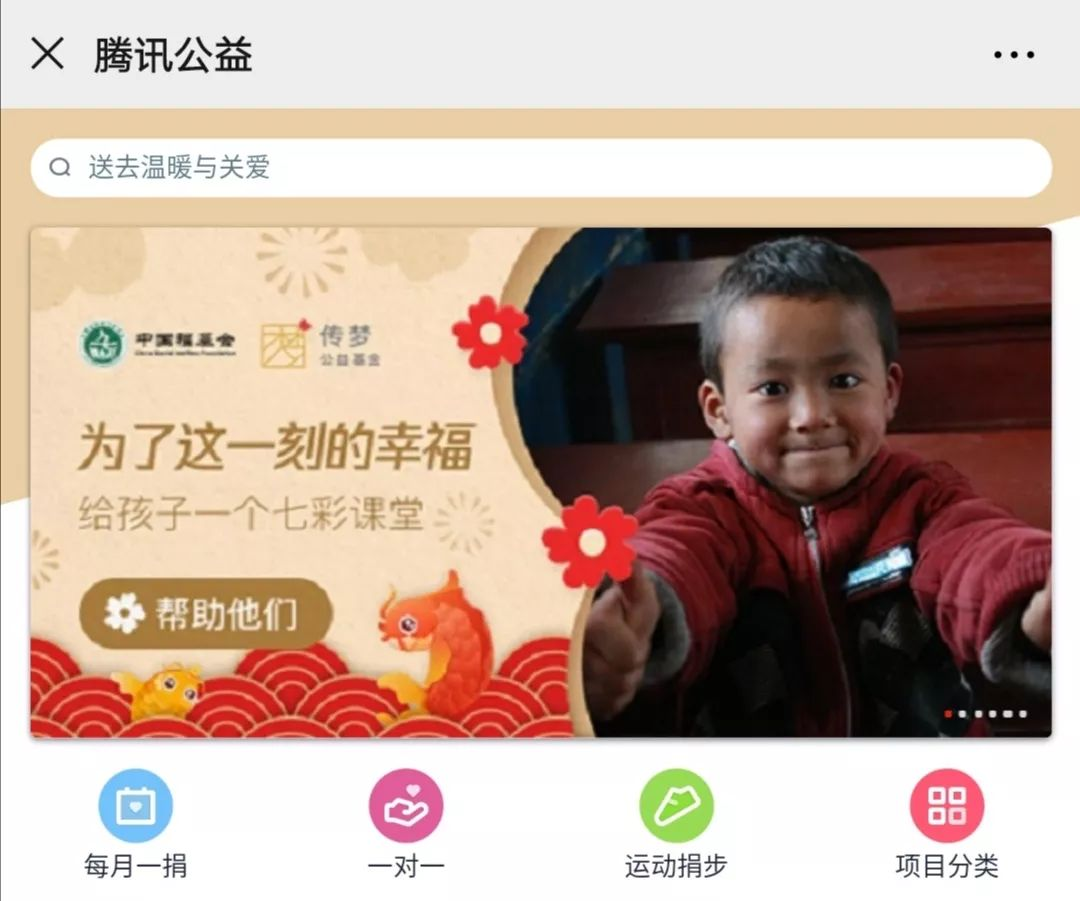Open 项目分类 grid icon
This screenshot has width=1080, height=901.
click(947, 805)
